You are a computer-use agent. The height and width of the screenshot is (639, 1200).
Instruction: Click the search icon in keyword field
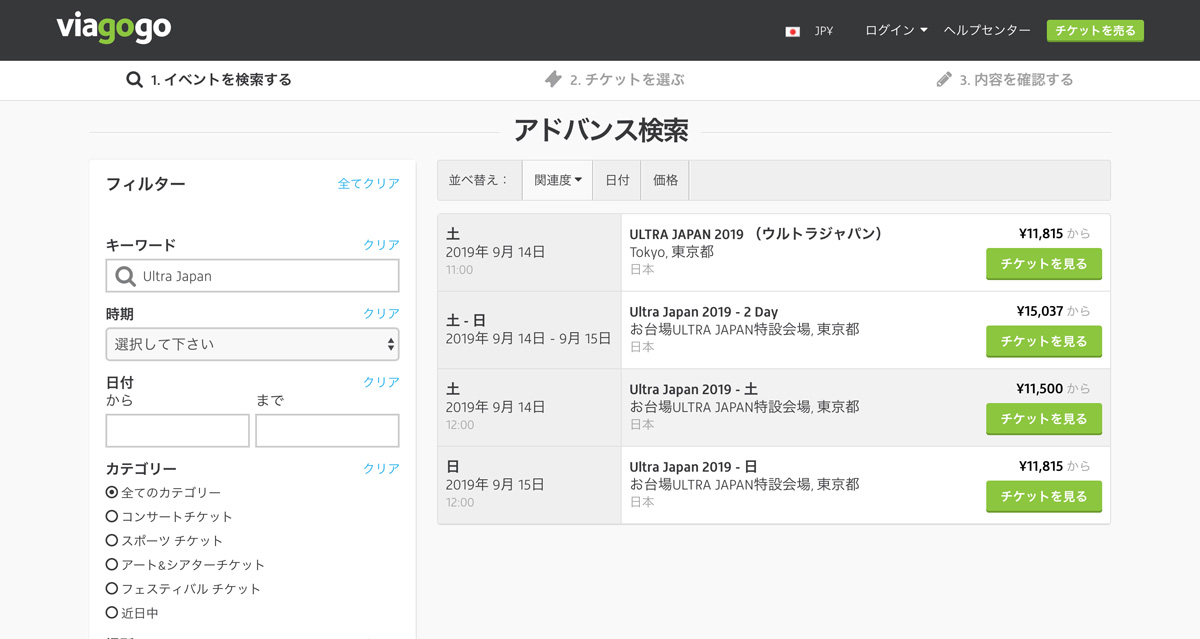[x=126, y=276]
